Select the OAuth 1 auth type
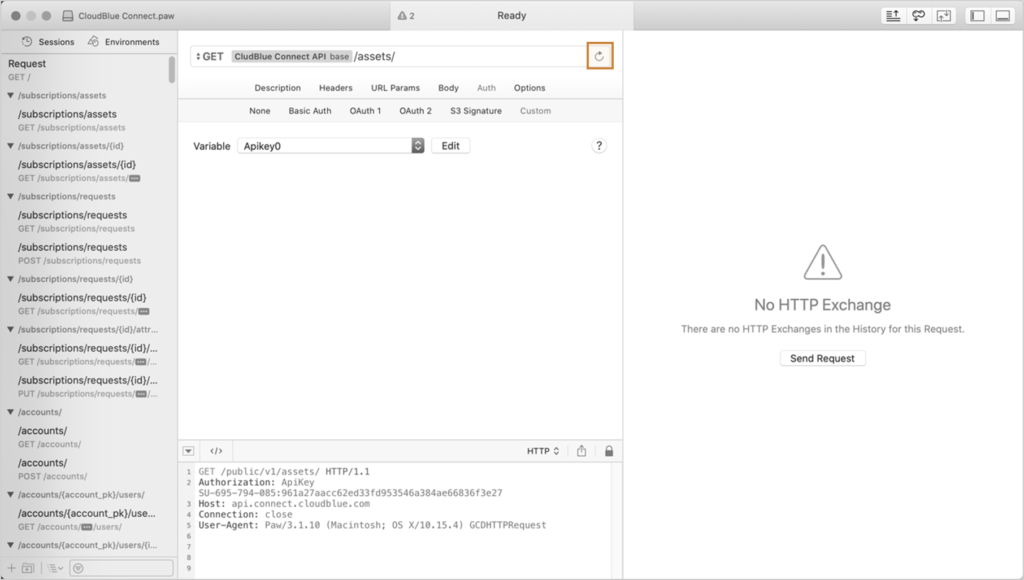The height and width of the screenshot is (580, 1024). (365, 110)
